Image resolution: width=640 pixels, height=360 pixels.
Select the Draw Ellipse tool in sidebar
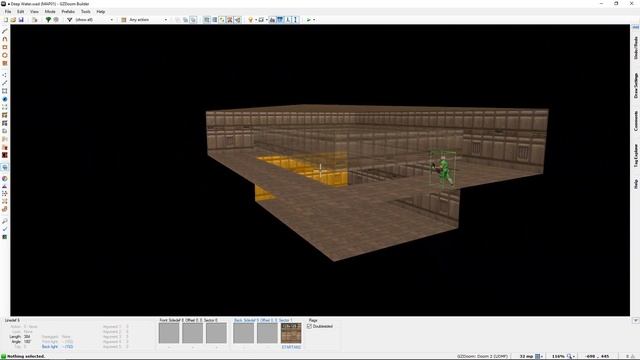pyautogui.click(x=4, y=55)
